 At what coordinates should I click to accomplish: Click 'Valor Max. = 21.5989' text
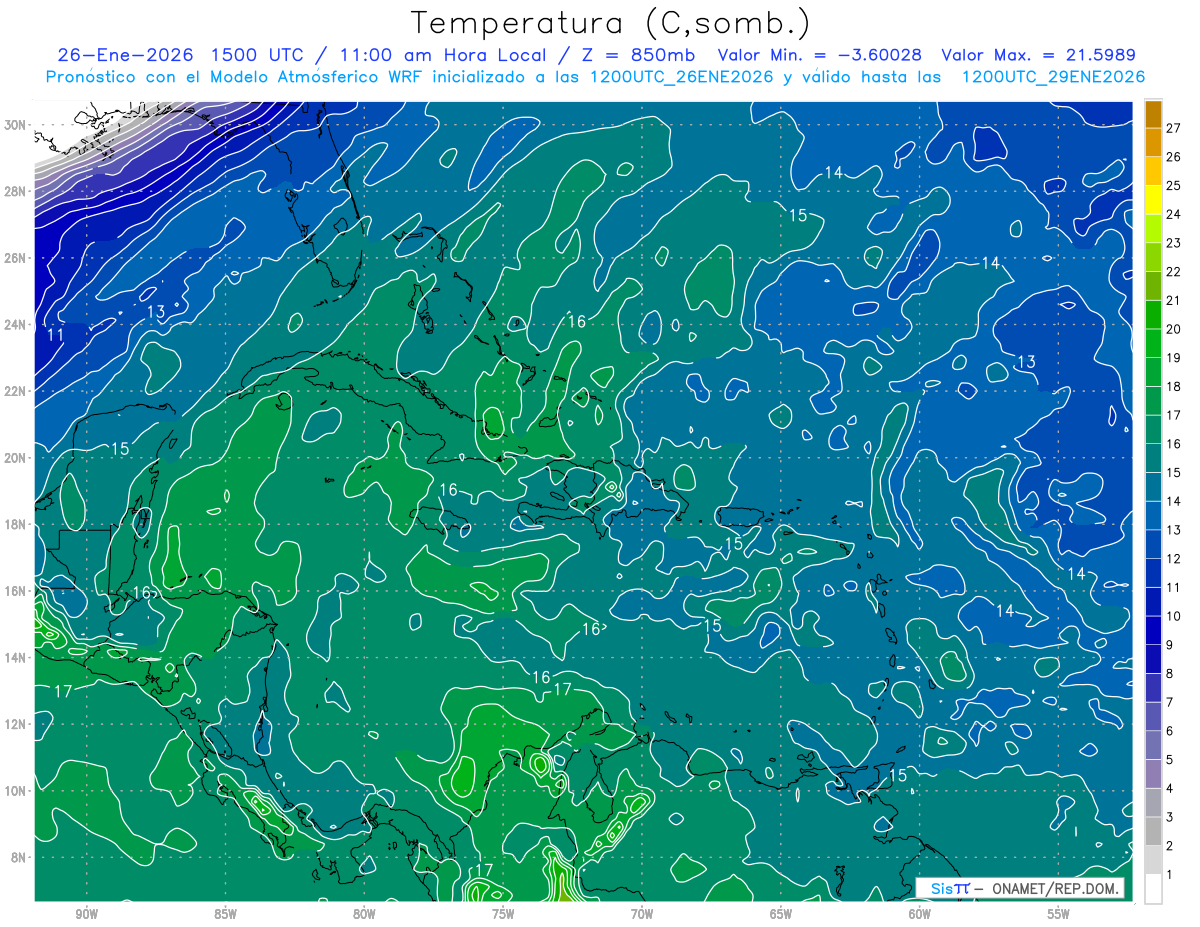[1038, 55]
